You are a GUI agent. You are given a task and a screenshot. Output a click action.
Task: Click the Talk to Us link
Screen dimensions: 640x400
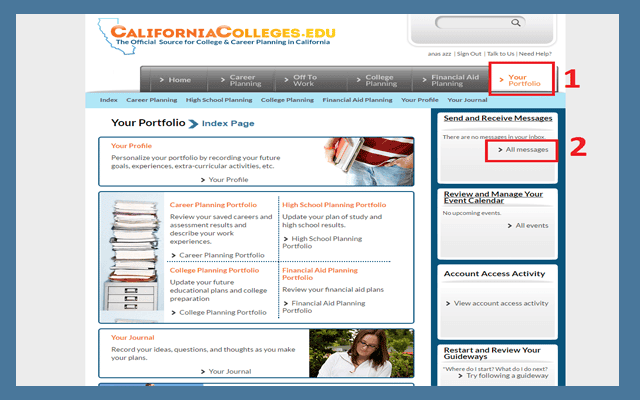500,54
